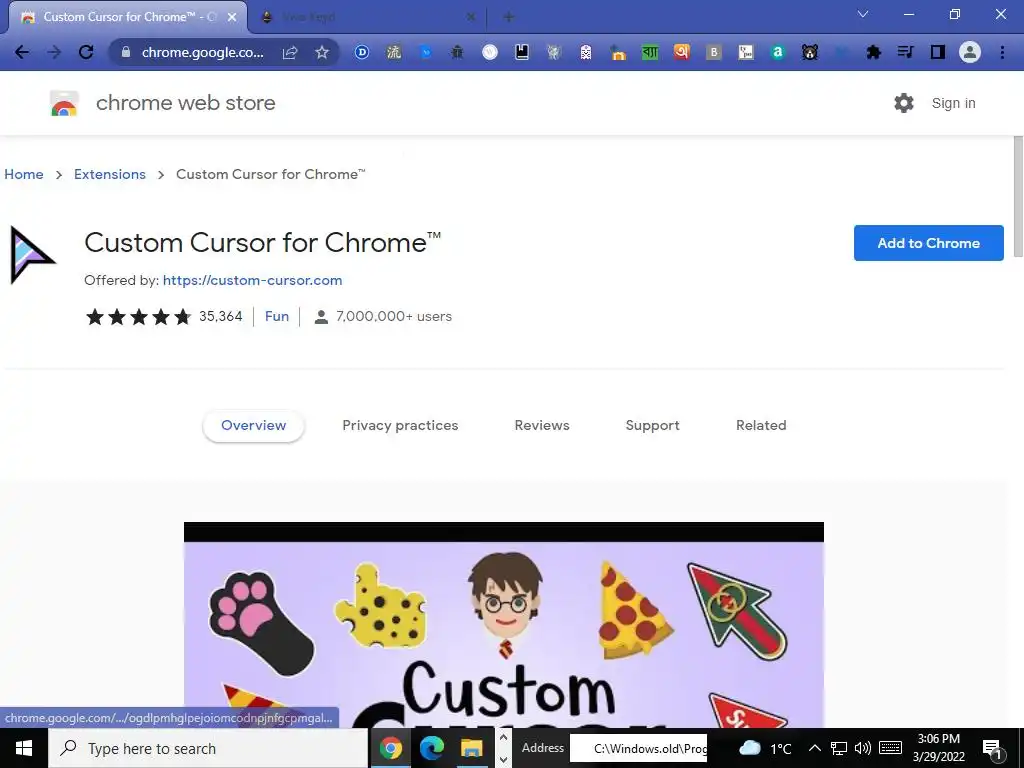Screen dimensions: 1024x768
Task: Click the black bug extension icon
Action: (x=457, y=52)
